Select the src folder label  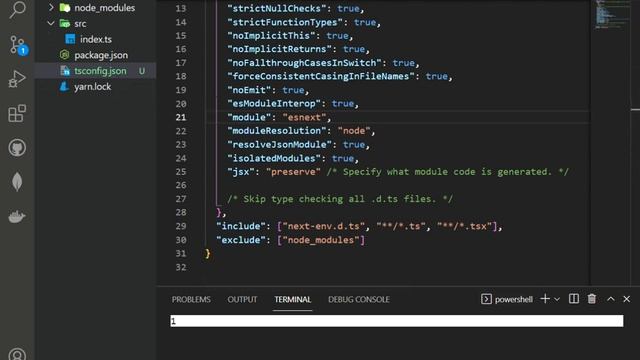pos(80,24)
